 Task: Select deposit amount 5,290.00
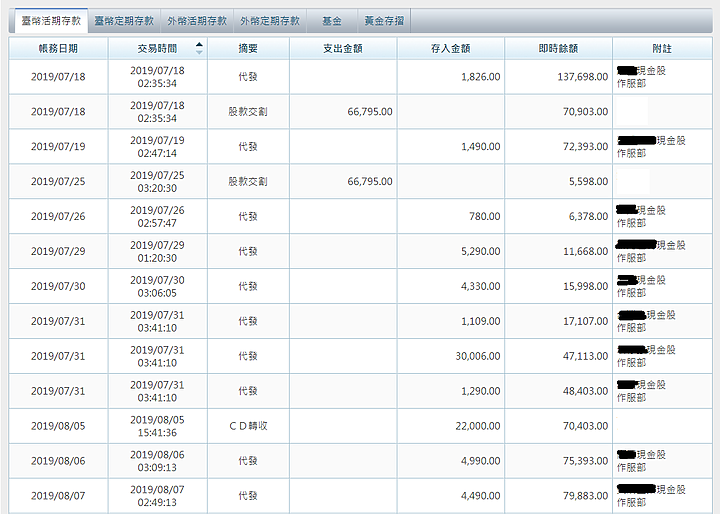point(481,251)
